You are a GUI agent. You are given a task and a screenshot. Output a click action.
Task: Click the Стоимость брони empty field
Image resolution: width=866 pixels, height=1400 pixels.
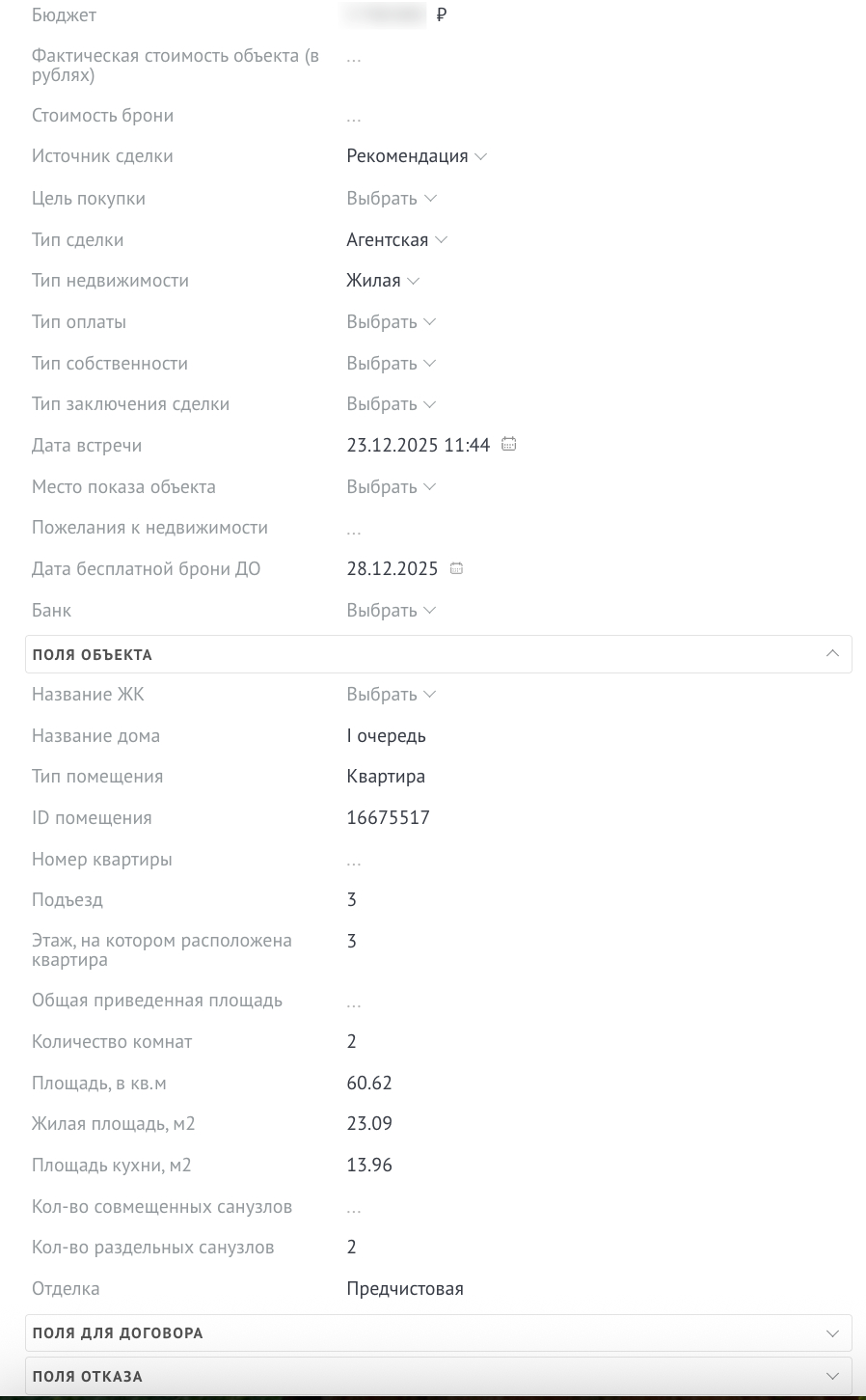tap(354, 117)
